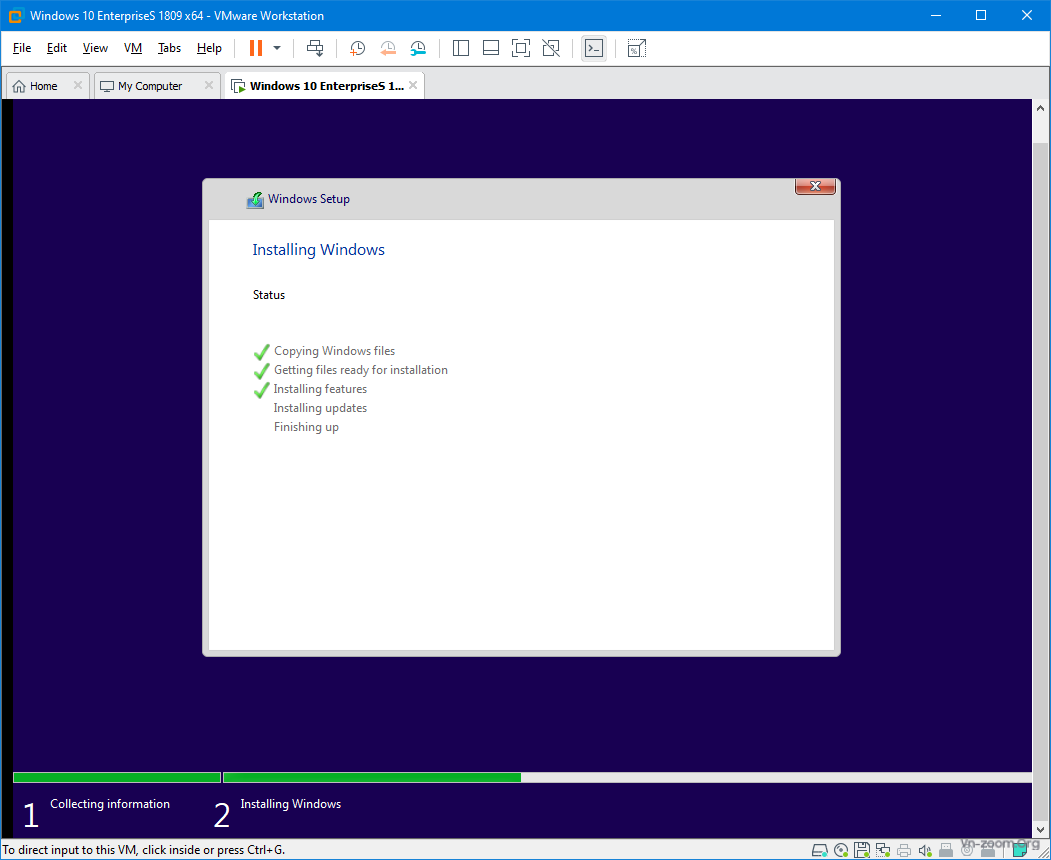Click 'Getting files ready for installation' text

click(x=361, y=369)
